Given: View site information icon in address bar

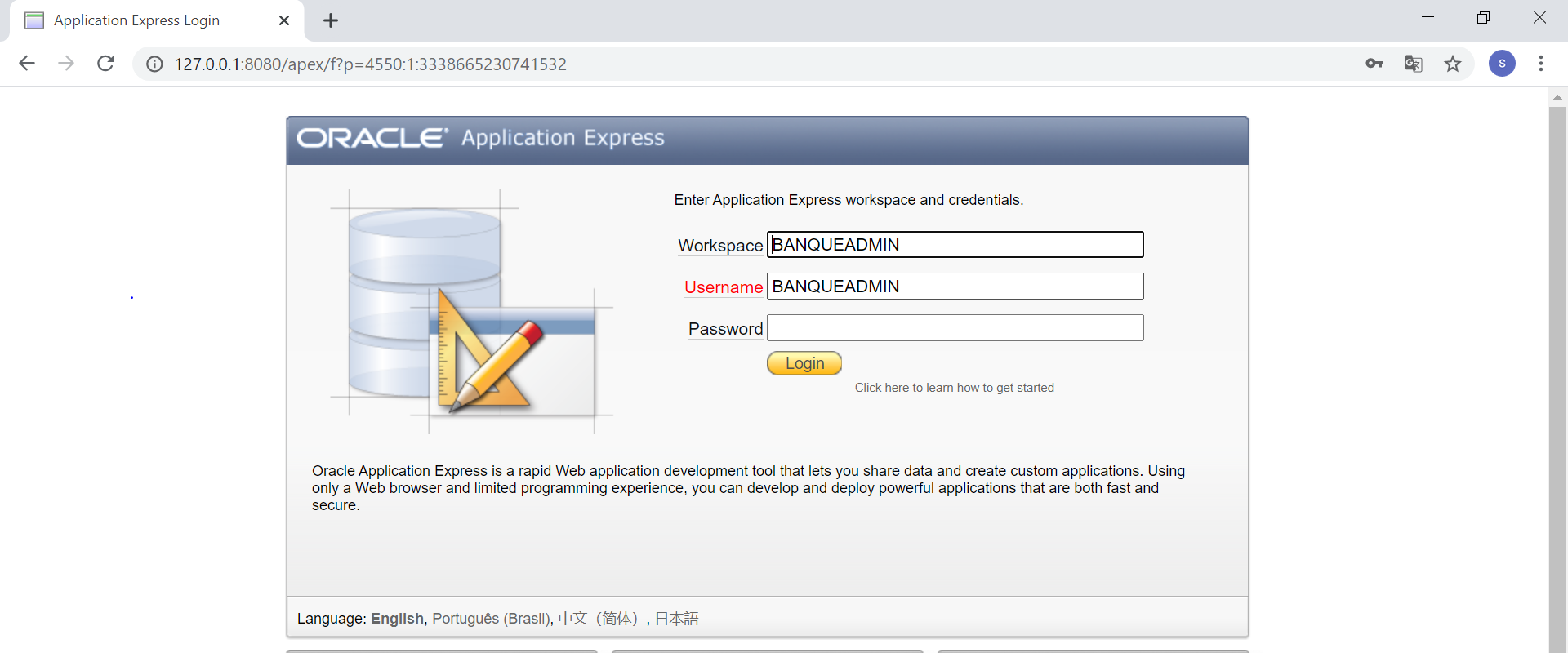Looking at the screenshot, I should (154, 64).
